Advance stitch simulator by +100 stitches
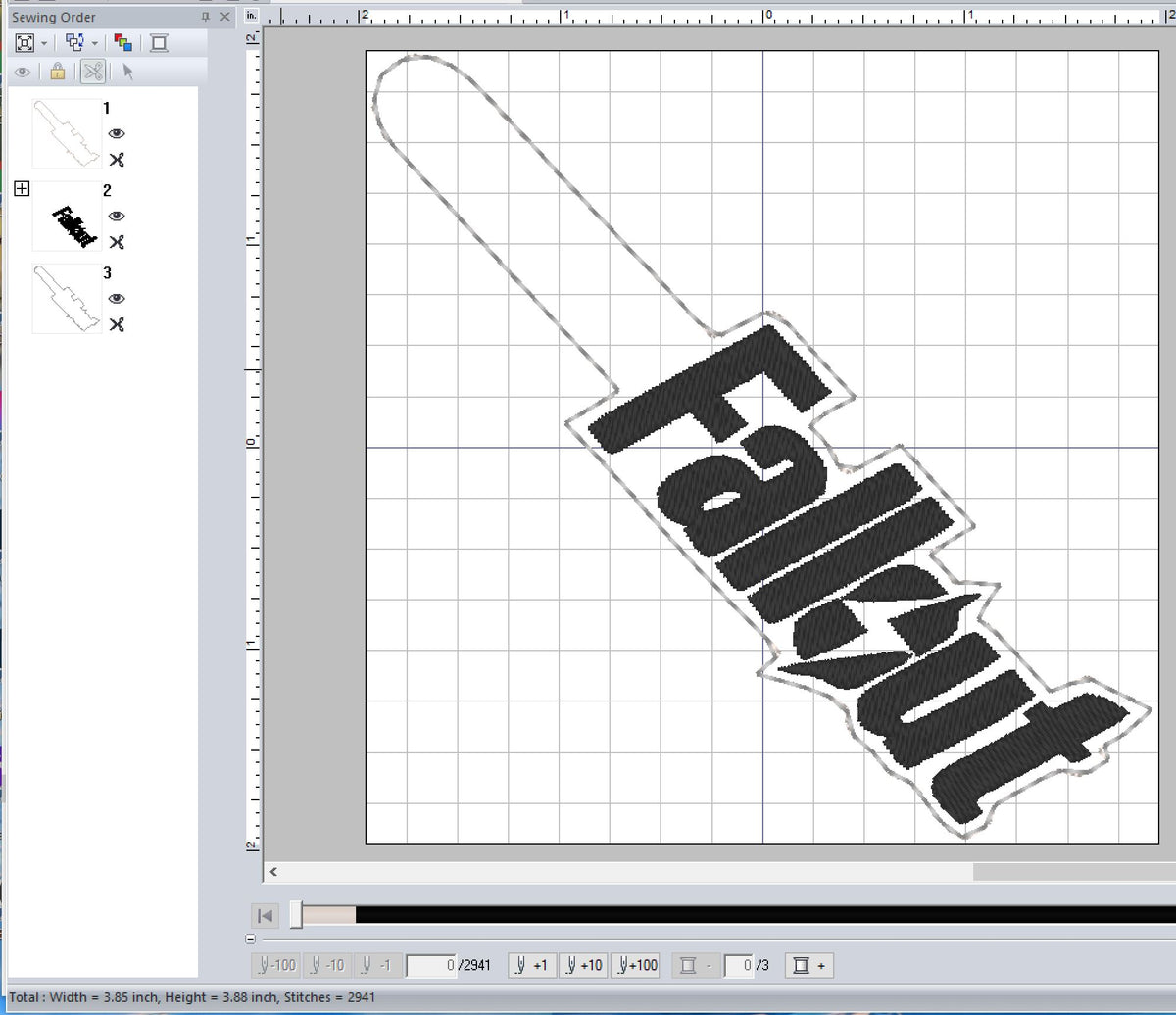This screenshot has height=1015, width=1176. tap(636, 966)
